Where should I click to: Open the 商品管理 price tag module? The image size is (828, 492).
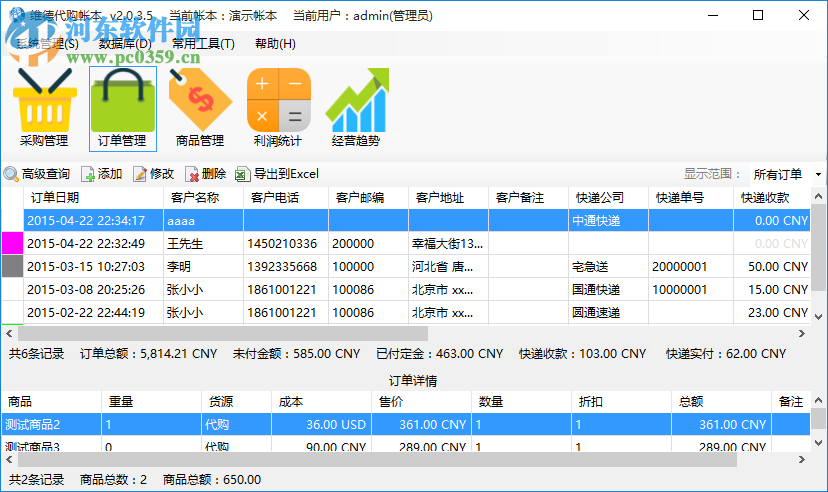click(200, 108)
